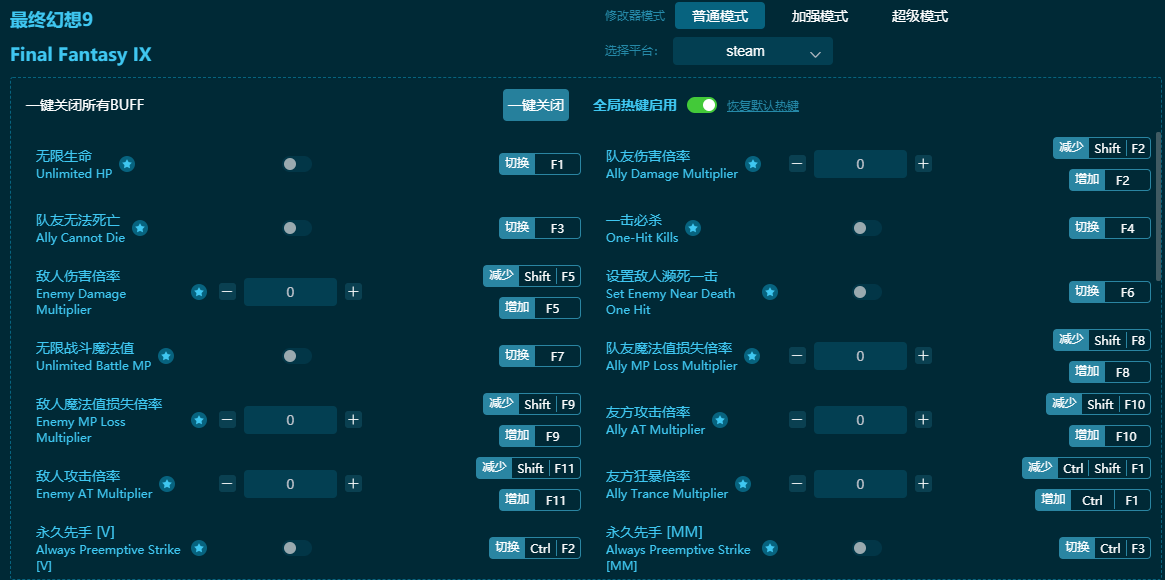Click the 一键关闭 button

point(535,105)
